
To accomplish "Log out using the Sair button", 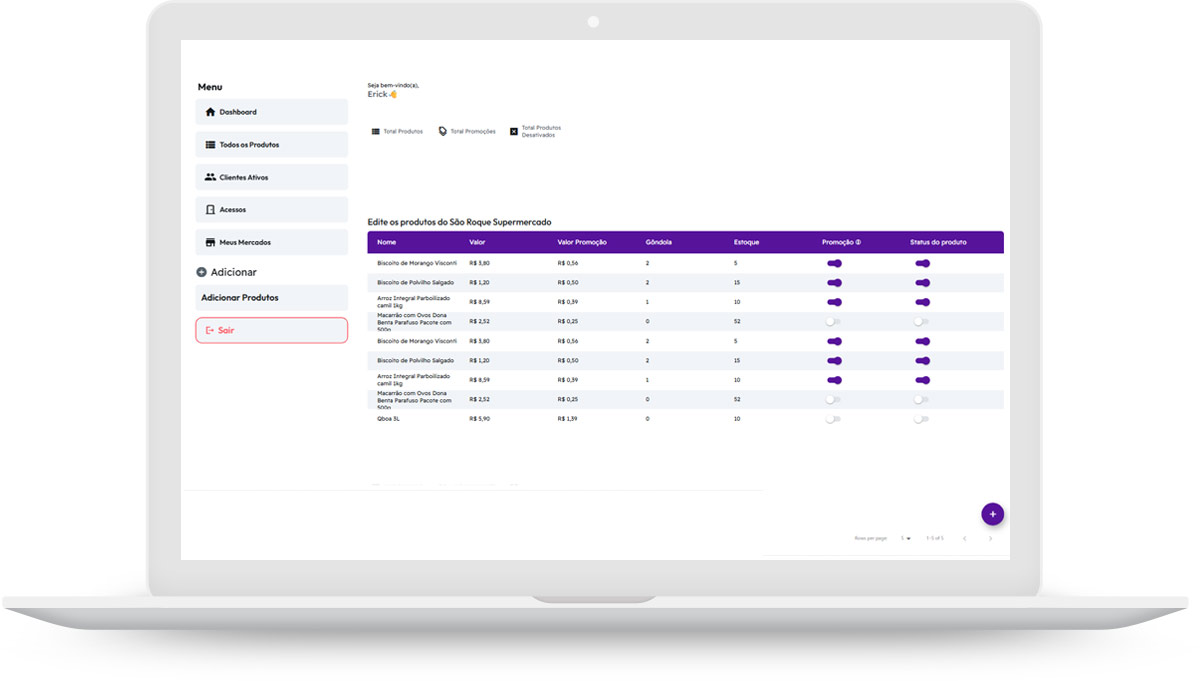I will (x=272, y=330).
